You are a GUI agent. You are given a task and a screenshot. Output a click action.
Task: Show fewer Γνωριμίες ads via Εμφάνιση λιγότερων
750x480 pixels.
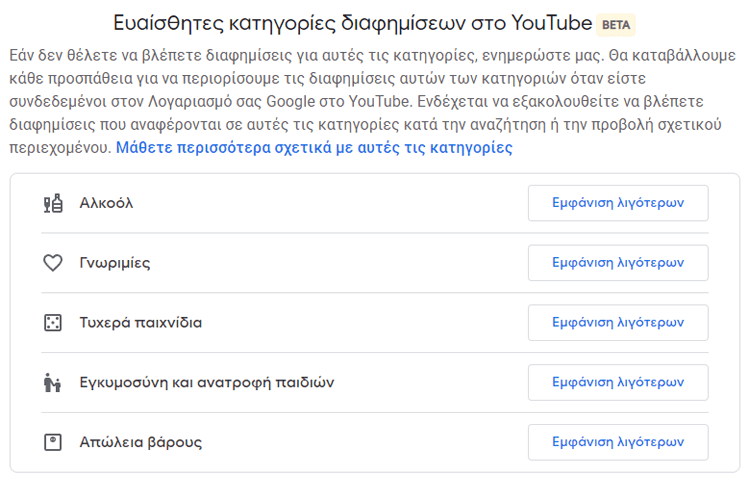click(x=618, y=263)
